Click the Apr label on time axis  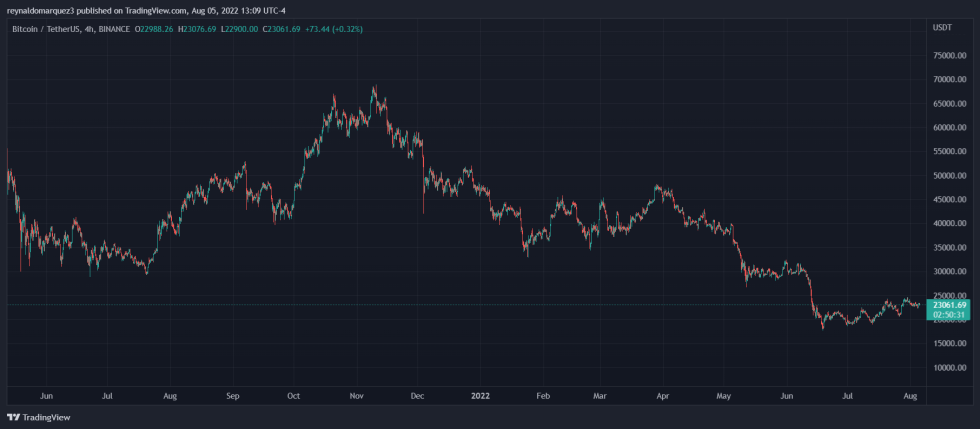pyautogui.click(x=661, y=395)
